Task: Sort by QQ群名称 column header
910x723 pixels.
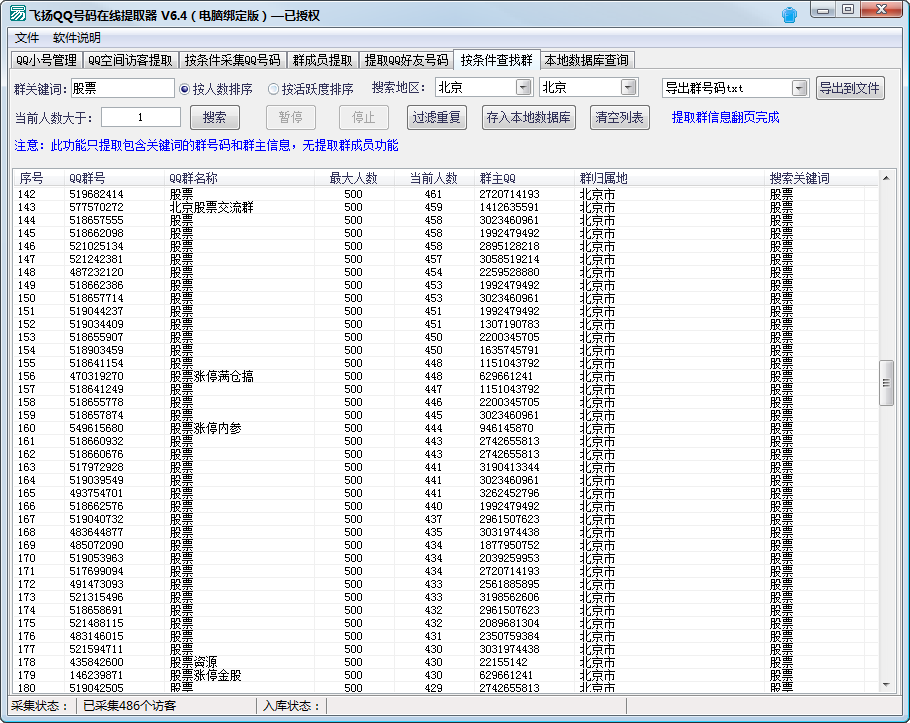Action: (x=240, y=178)
